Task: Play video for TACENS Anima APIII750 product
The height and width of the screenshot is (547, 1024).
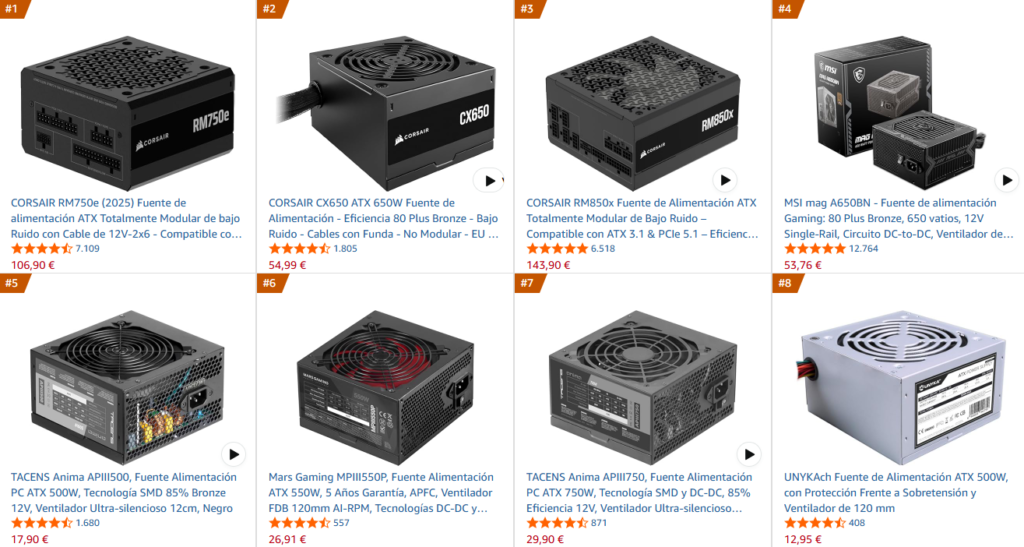Action: [x=749, y=454]
